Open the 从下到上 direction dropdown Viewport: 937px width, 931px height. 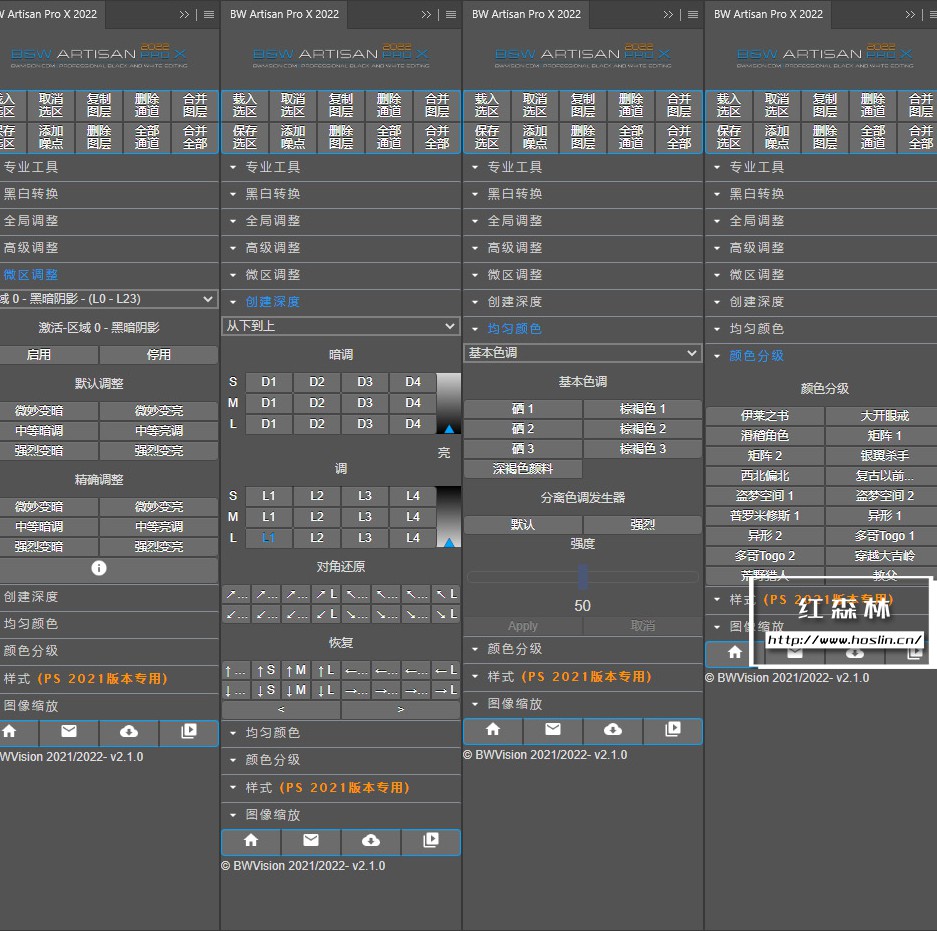pos(340,326)
